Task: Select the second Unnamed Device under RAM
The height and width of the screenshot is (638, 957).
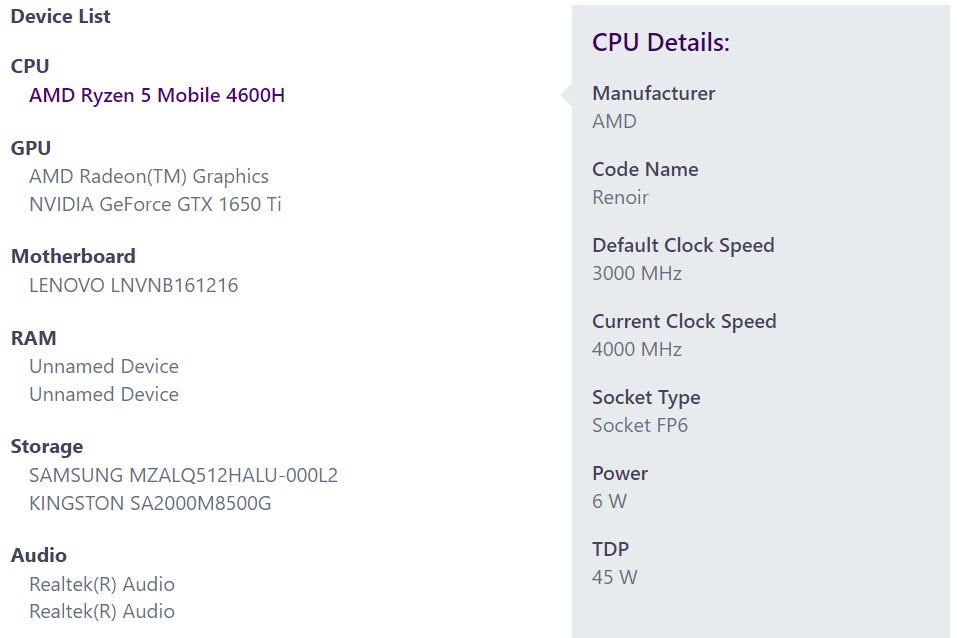Action: click(x=104, y=394)
